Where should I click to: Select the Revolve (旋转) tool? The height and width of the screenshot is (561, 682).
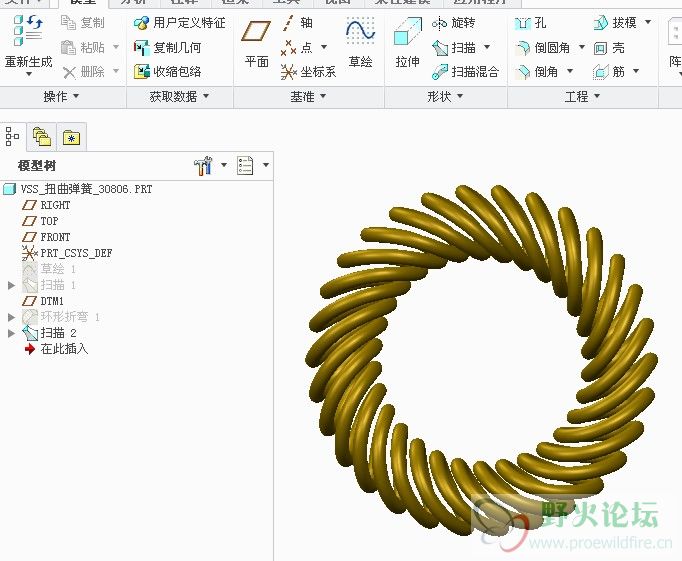pyautogui.click(x=453, y=23)
